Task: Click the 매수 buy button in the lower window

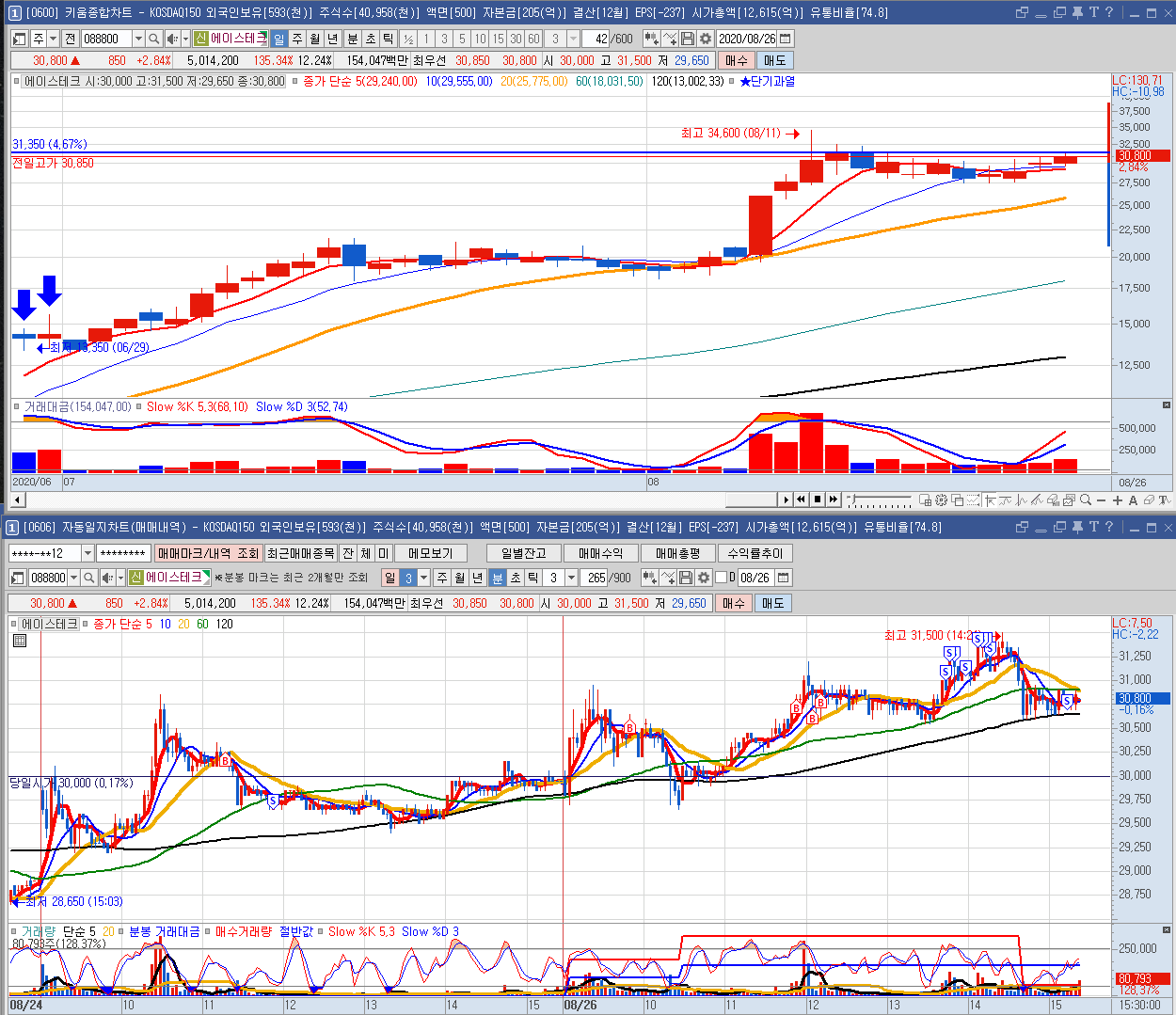Action: point(733,603)
